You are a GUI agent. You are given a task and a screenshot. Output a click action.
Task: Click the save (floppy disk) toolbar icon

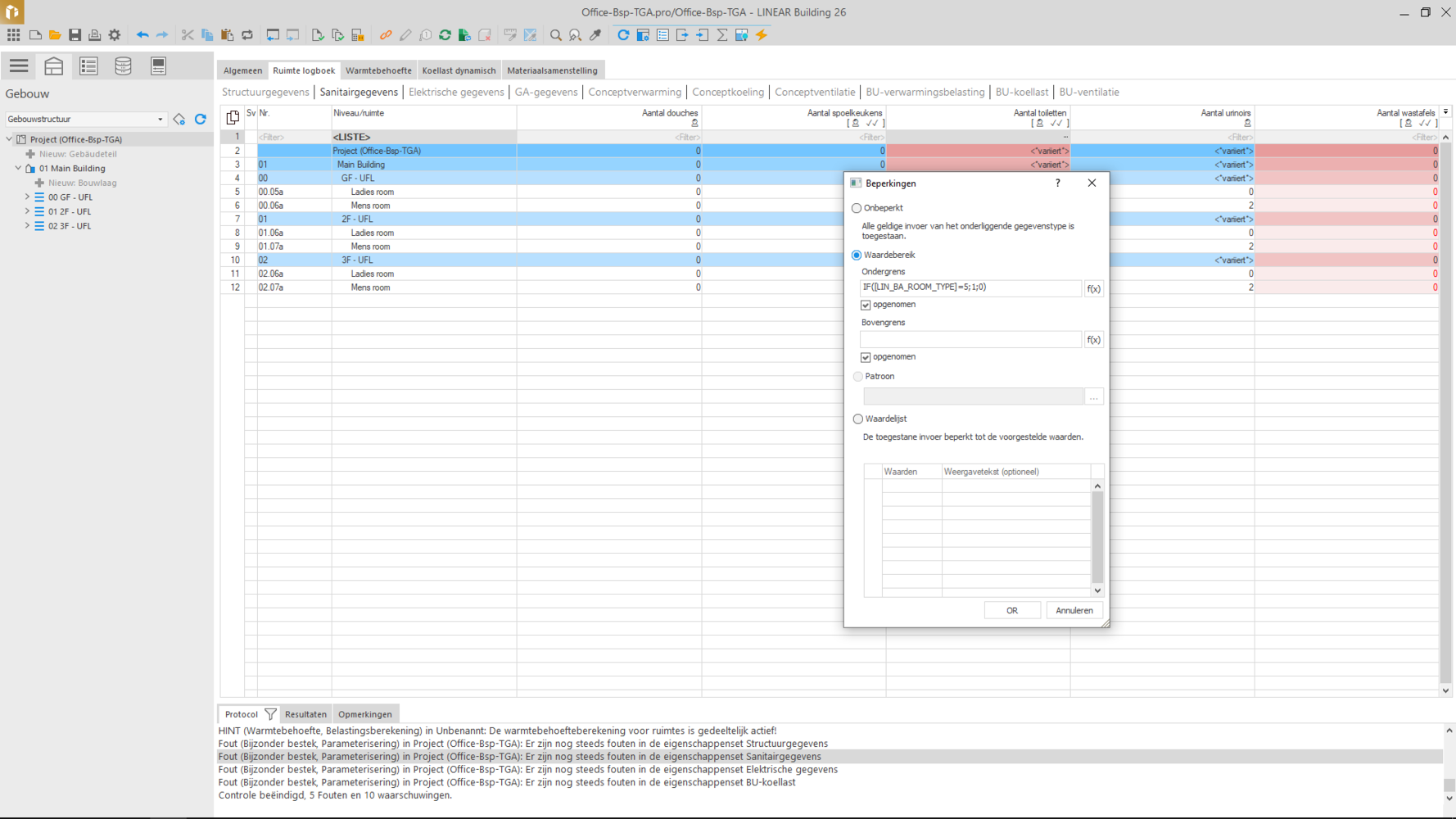point(75,35)
